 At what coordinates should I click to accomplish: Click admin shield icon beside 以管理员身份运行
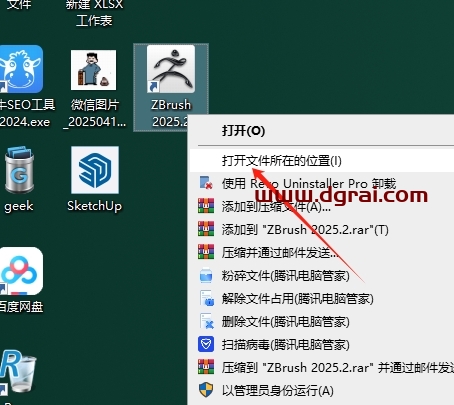(x=206, y=390)
